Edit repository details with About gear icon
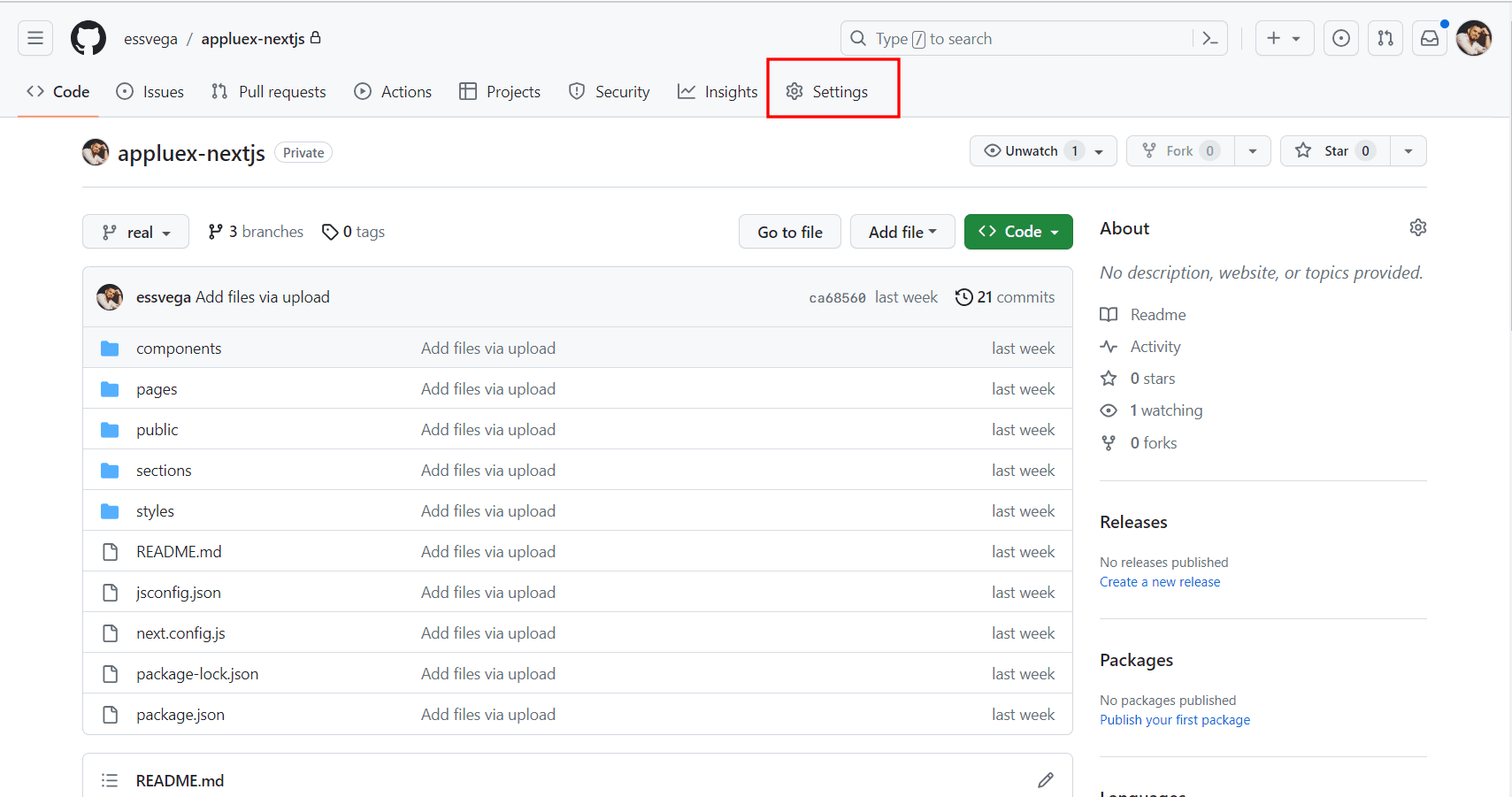The image size is (1512, 797). [1417, 227]
